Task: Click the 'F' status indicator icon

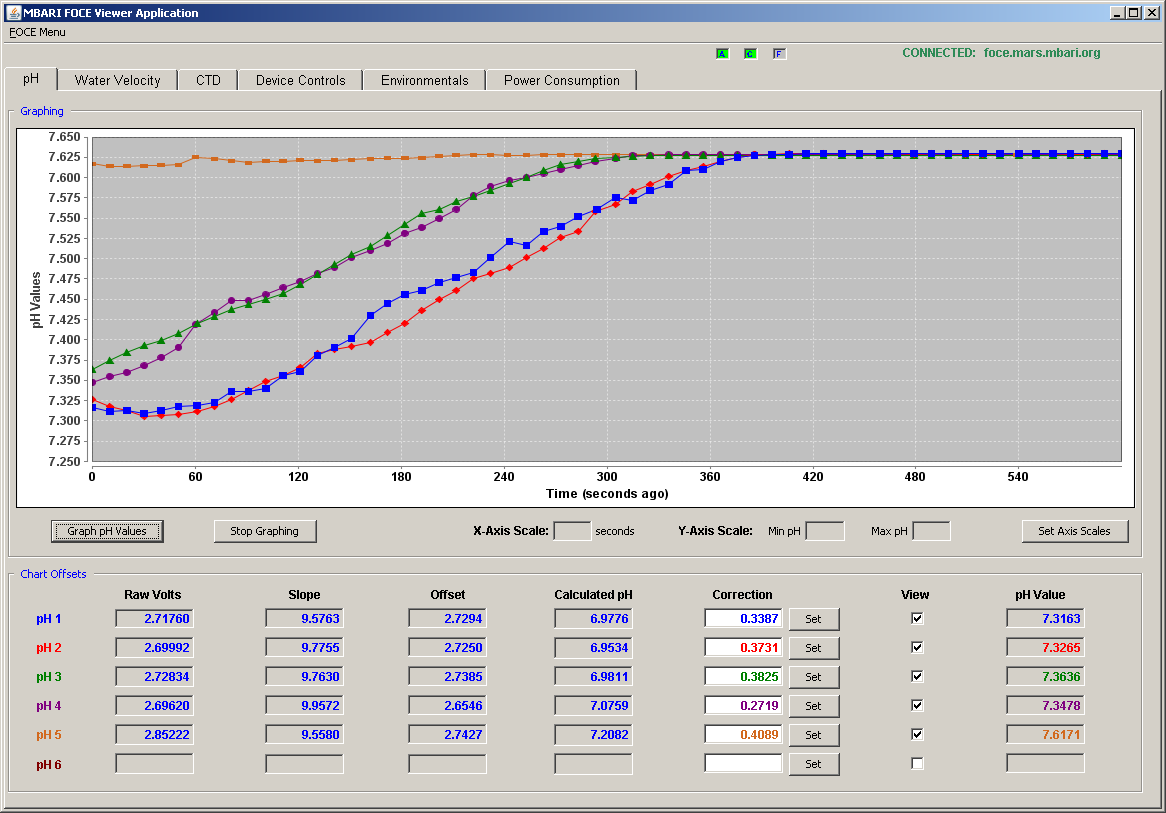Action: pos(779,54)
